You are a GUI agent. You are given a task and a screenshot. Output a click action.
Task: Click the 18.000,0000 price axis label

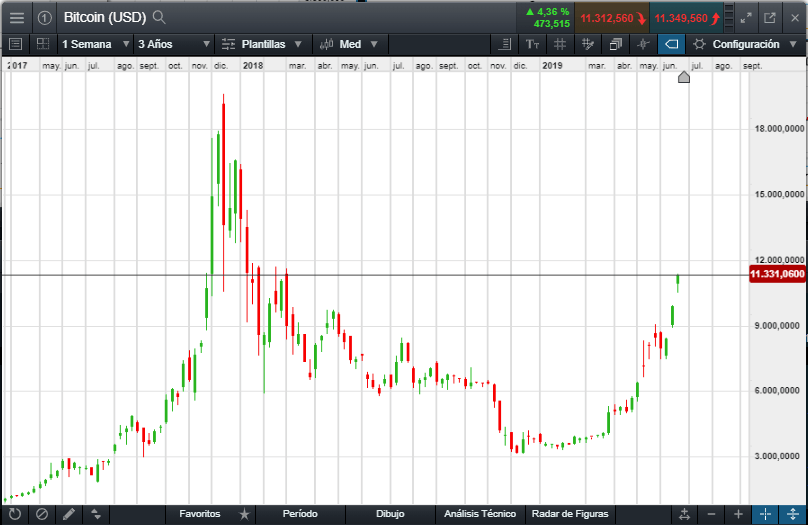pyautogui.click(x=779, y=129)
